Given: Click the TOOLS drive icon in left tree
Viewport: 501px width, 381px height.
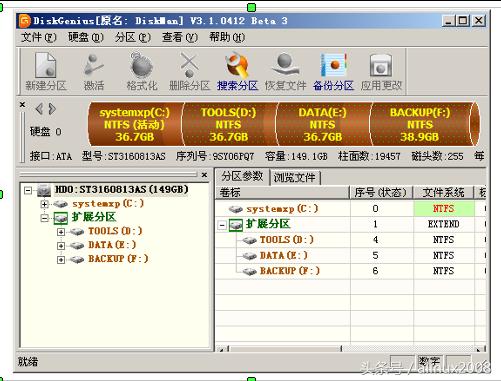Looking at the screenshot, I should 77,232.
